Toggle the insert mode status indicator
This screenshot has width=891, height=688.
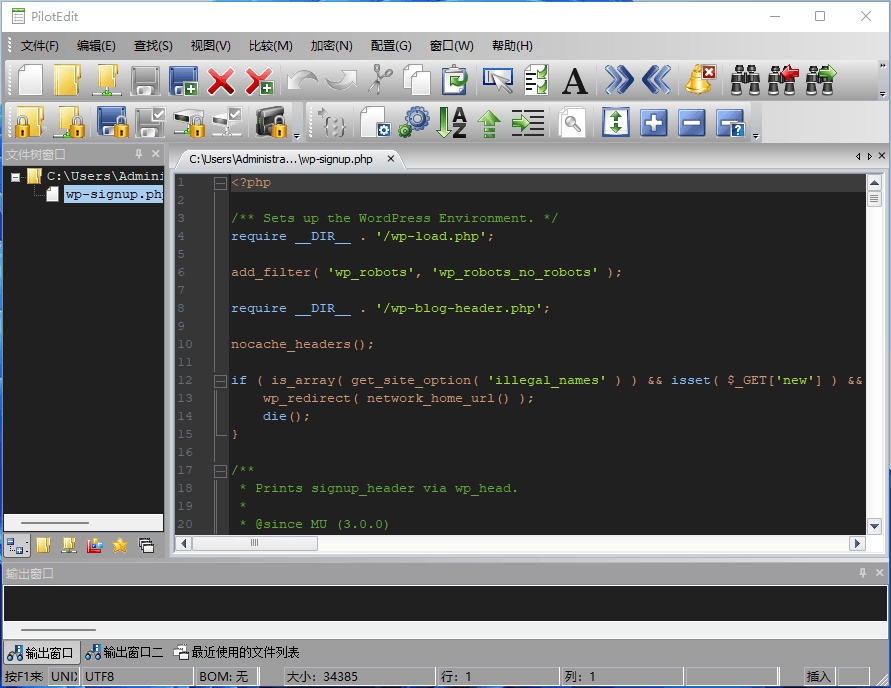pos(818,677)
